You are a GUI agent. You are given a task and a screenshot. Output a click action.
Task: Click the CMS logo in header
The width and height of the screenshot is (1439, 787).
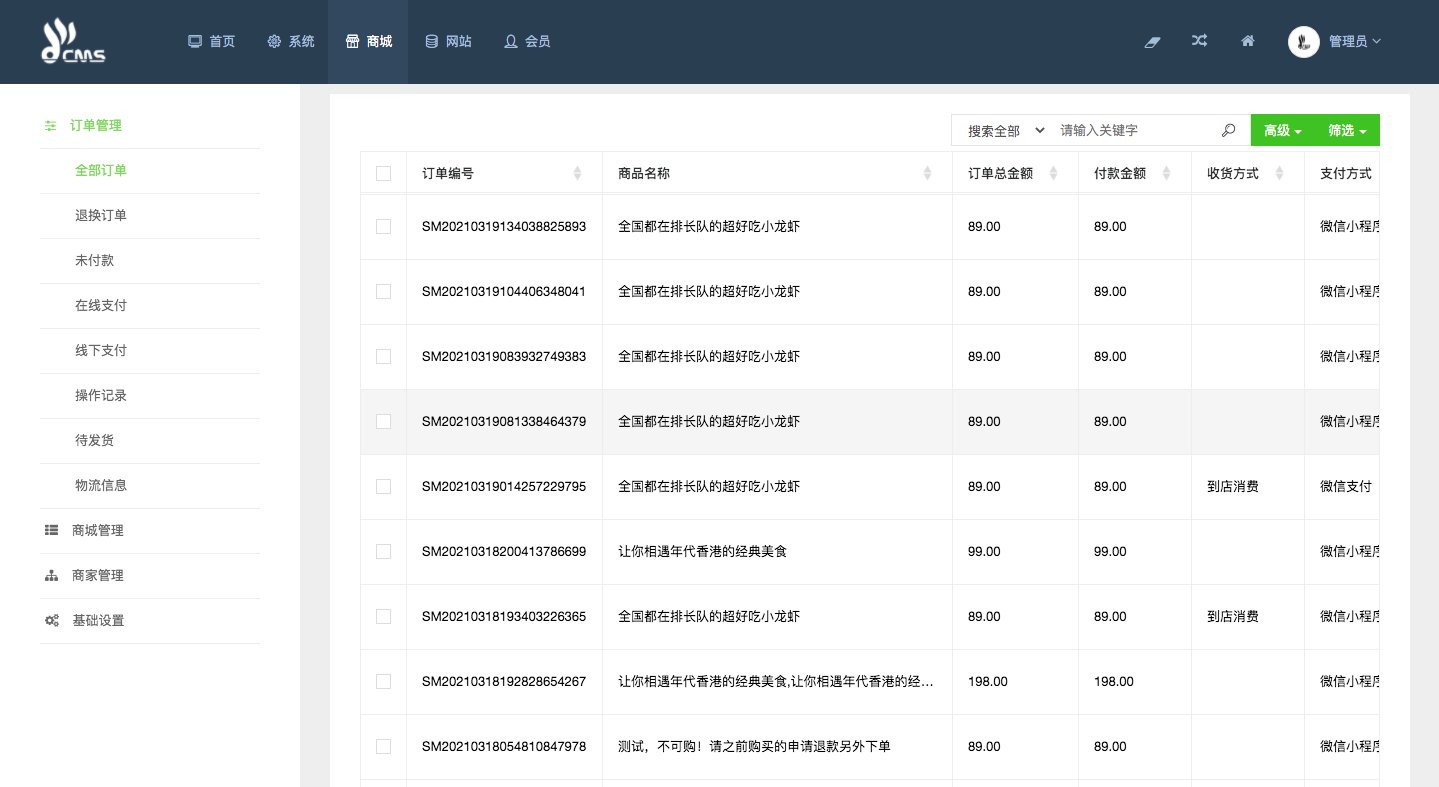click(x=72, y=42)
